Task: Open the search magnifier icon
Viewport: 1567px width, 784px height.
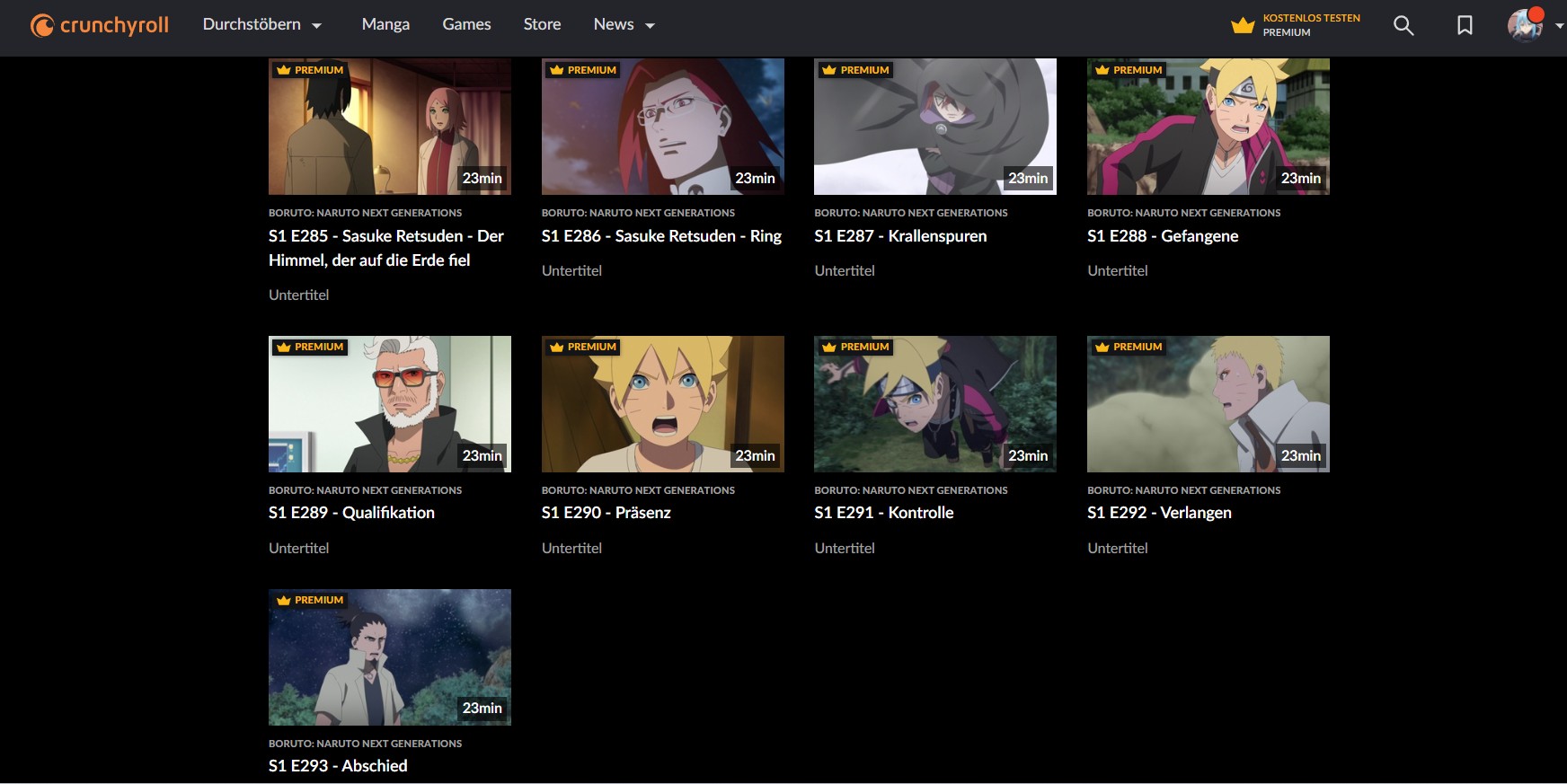Action: point(1403,25)
